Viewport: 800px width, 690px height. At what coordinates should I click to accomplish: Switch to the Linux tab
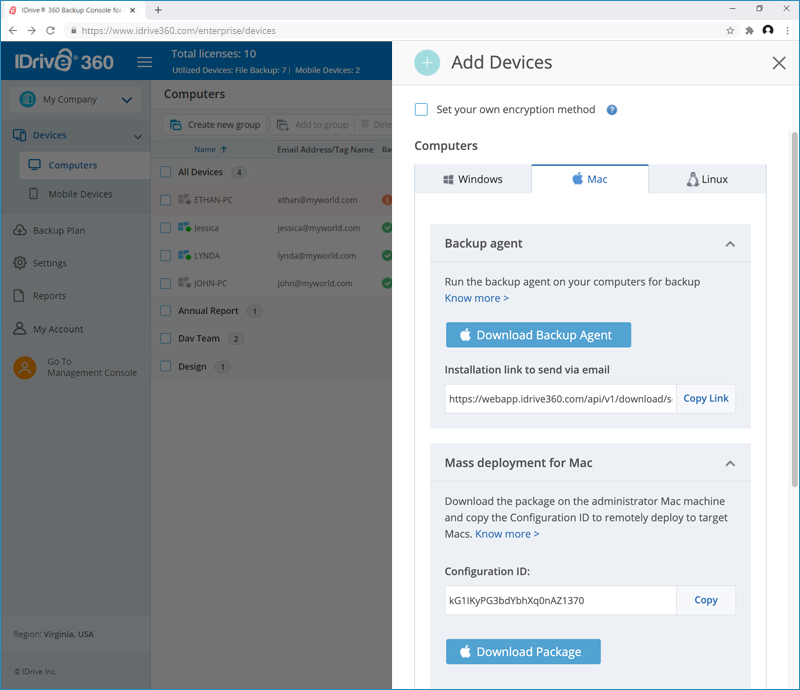click(707, 179)
